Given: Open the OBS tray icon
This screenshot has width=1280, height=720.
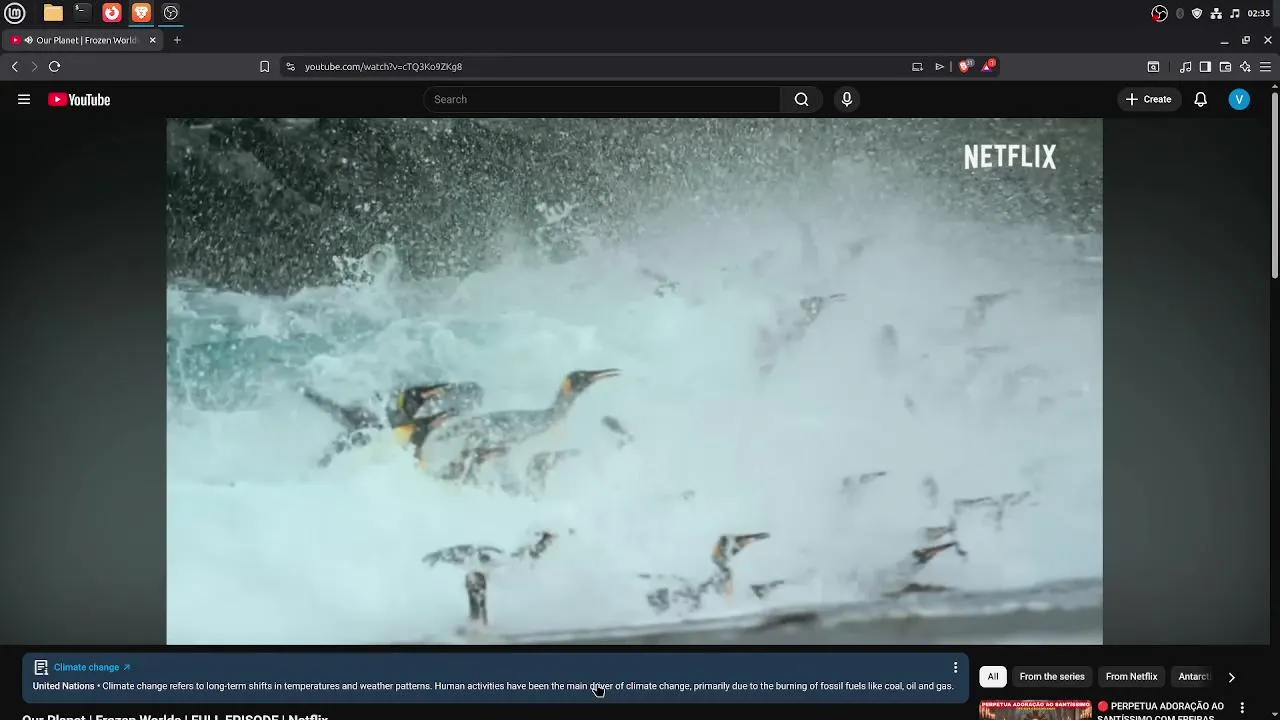Looking at the screenshot, I should pyautogui.click(x=1159, y=13).
